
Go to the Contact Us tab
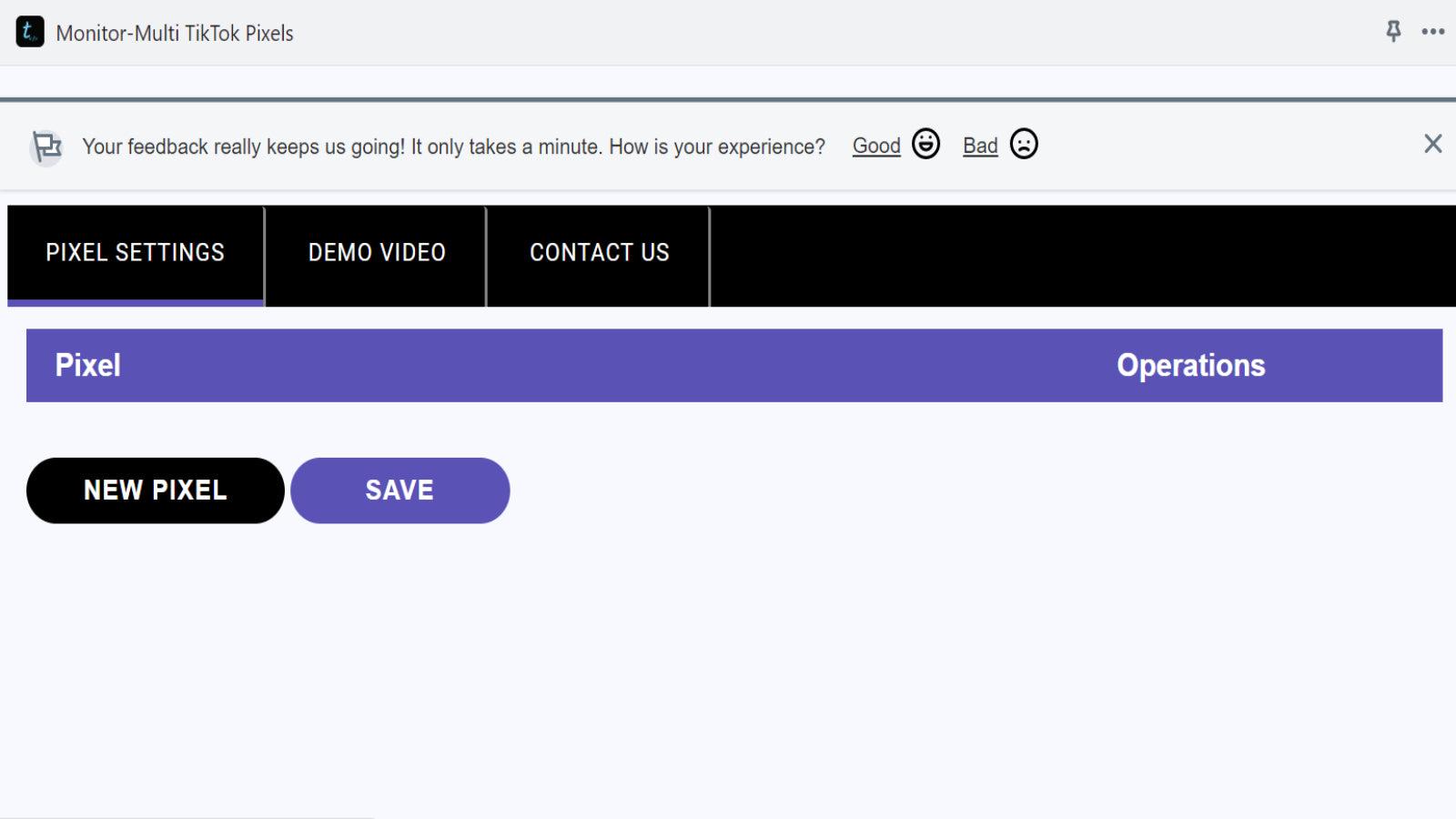click(x=599, y=253)
